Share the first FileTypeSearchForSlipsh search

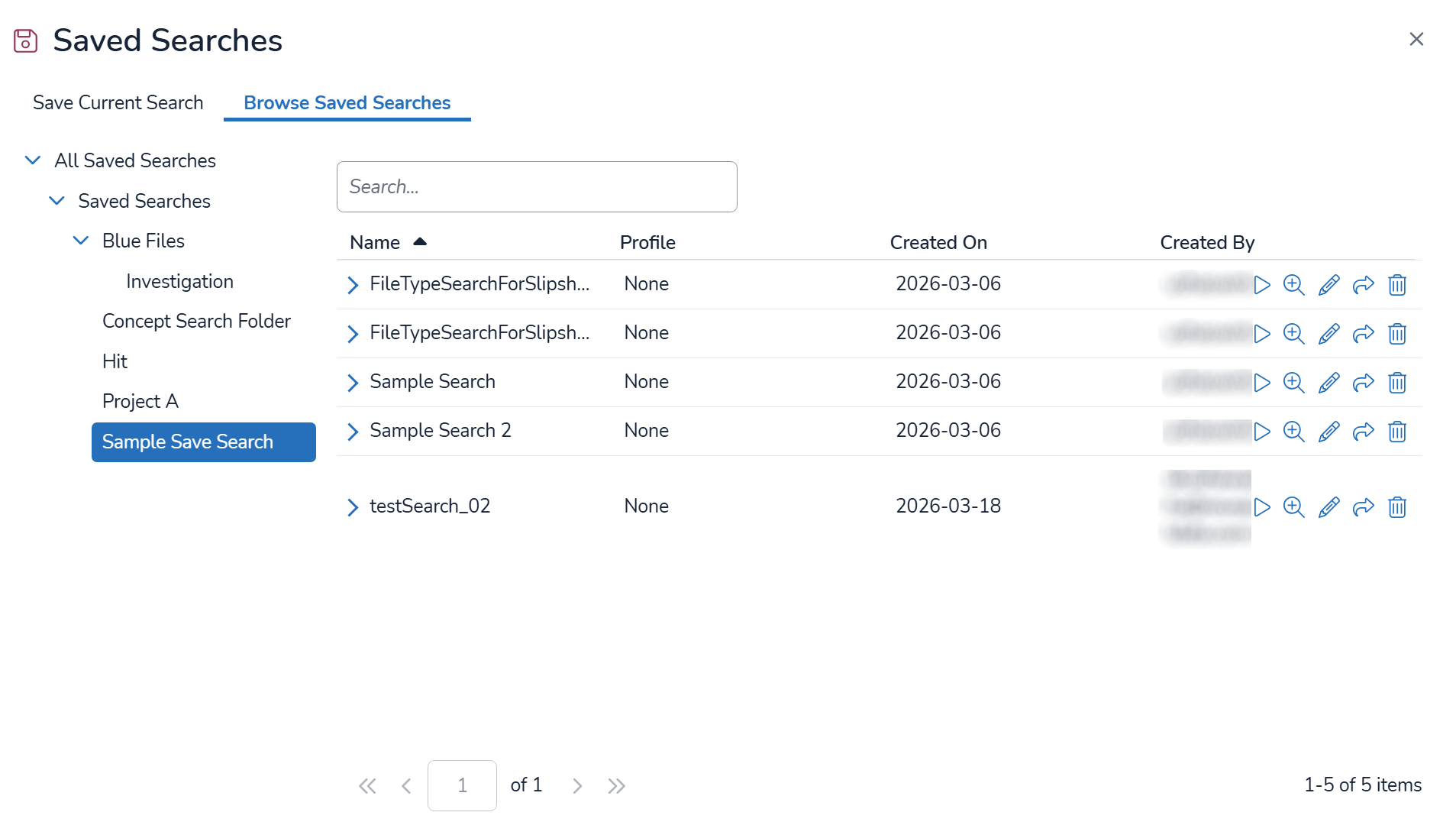tap(1363, 285)
